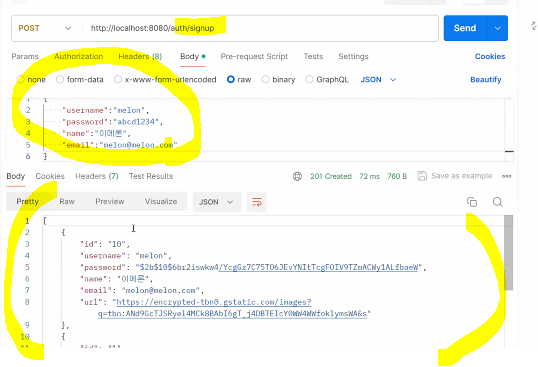The width and height of the screenshot is (538, 367).
Task: Select the binary body radio button
Action: [x=265, y=80]
